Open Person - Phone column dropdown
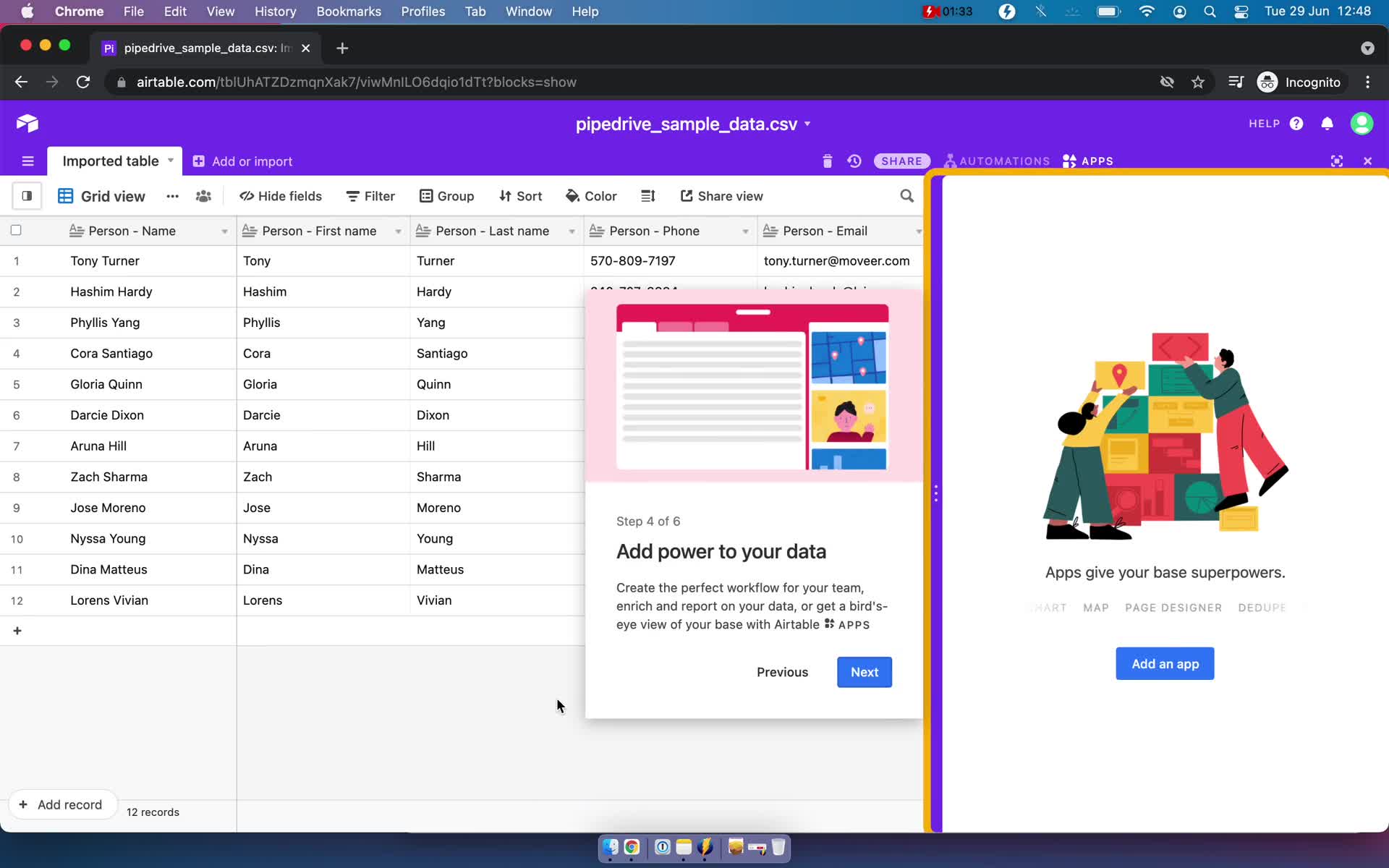This screenshot has height=868, width=1389. click(x=745, y=231)
